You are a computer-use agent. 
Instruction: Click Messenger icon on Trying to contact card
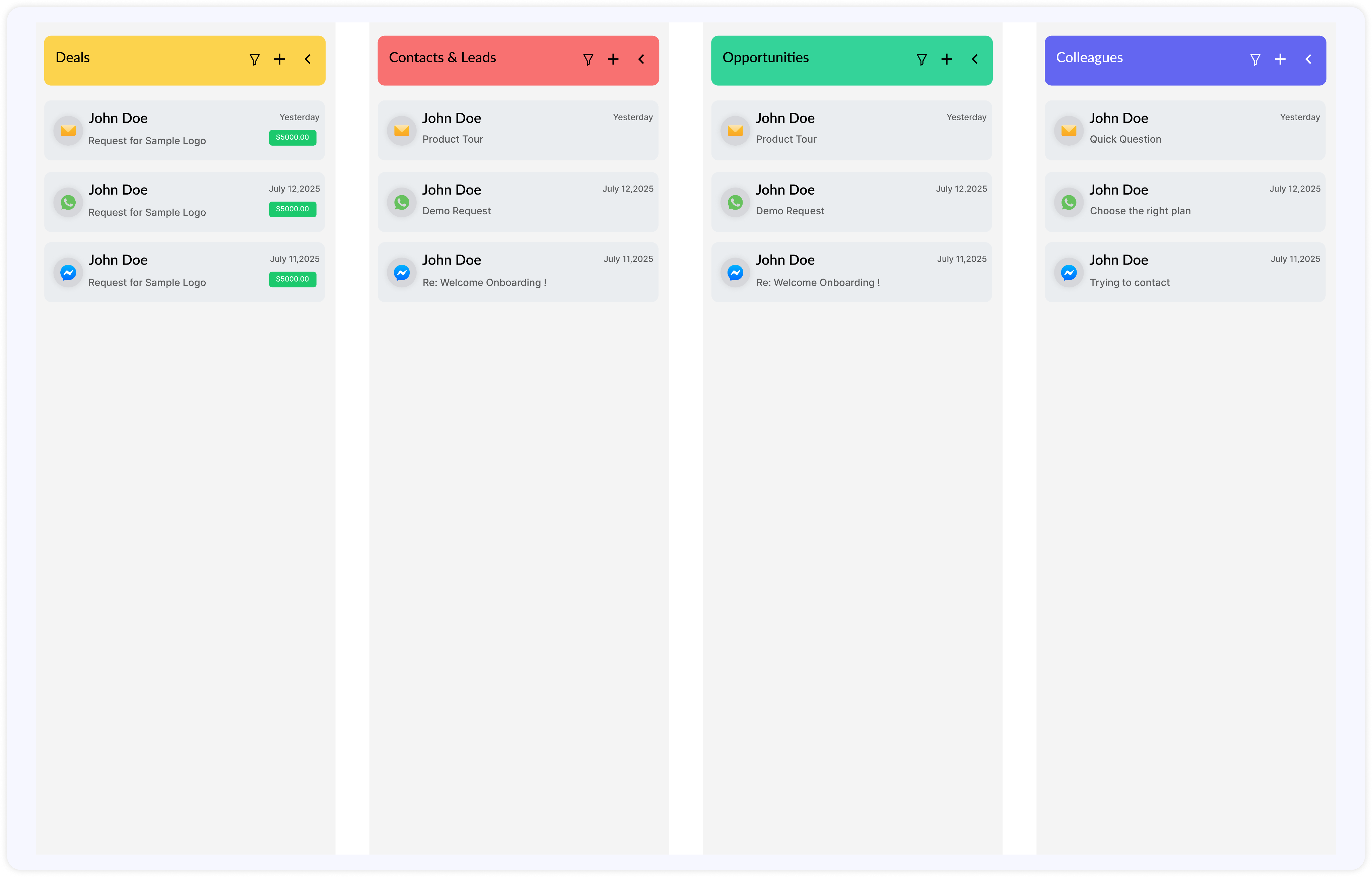[1069, 273]
